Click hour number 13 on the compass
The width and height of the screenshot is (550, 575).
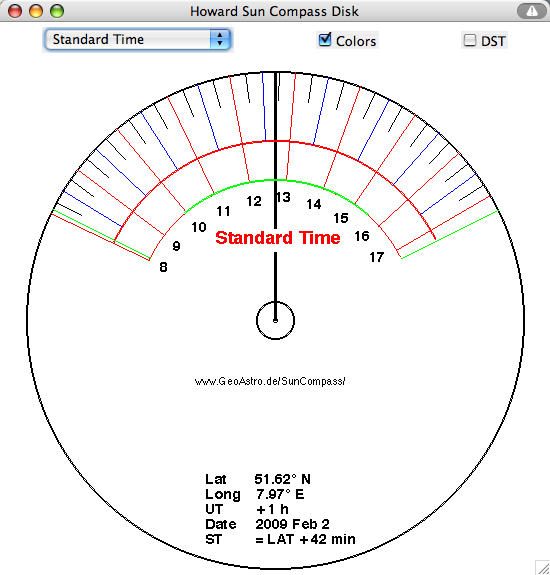tap(283, 197)
